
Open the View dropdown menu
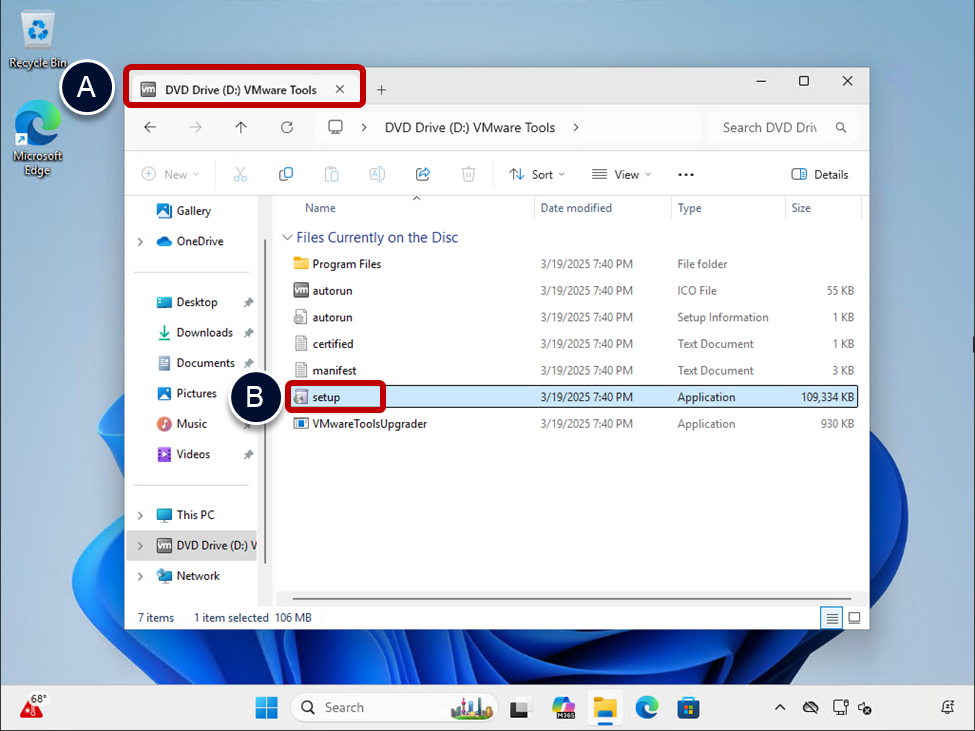(x=621, y=174)
